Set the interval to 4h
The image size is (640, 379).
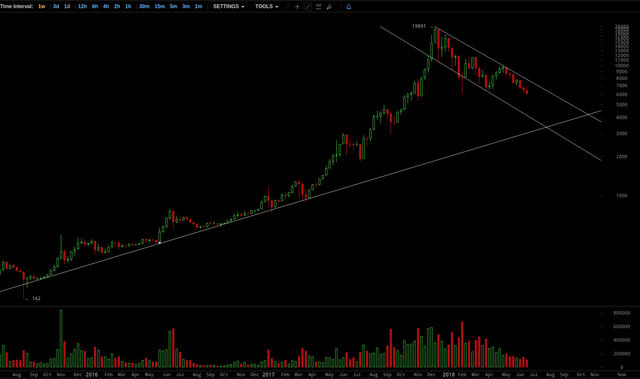pos(106,7)
